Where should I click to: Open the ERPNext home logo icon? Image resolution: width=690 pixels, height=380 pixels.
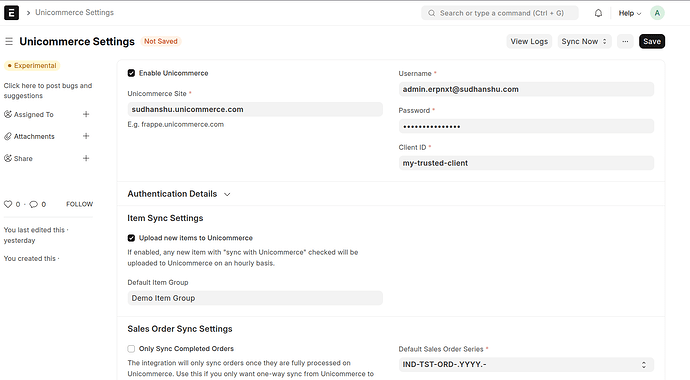(11, 13)
